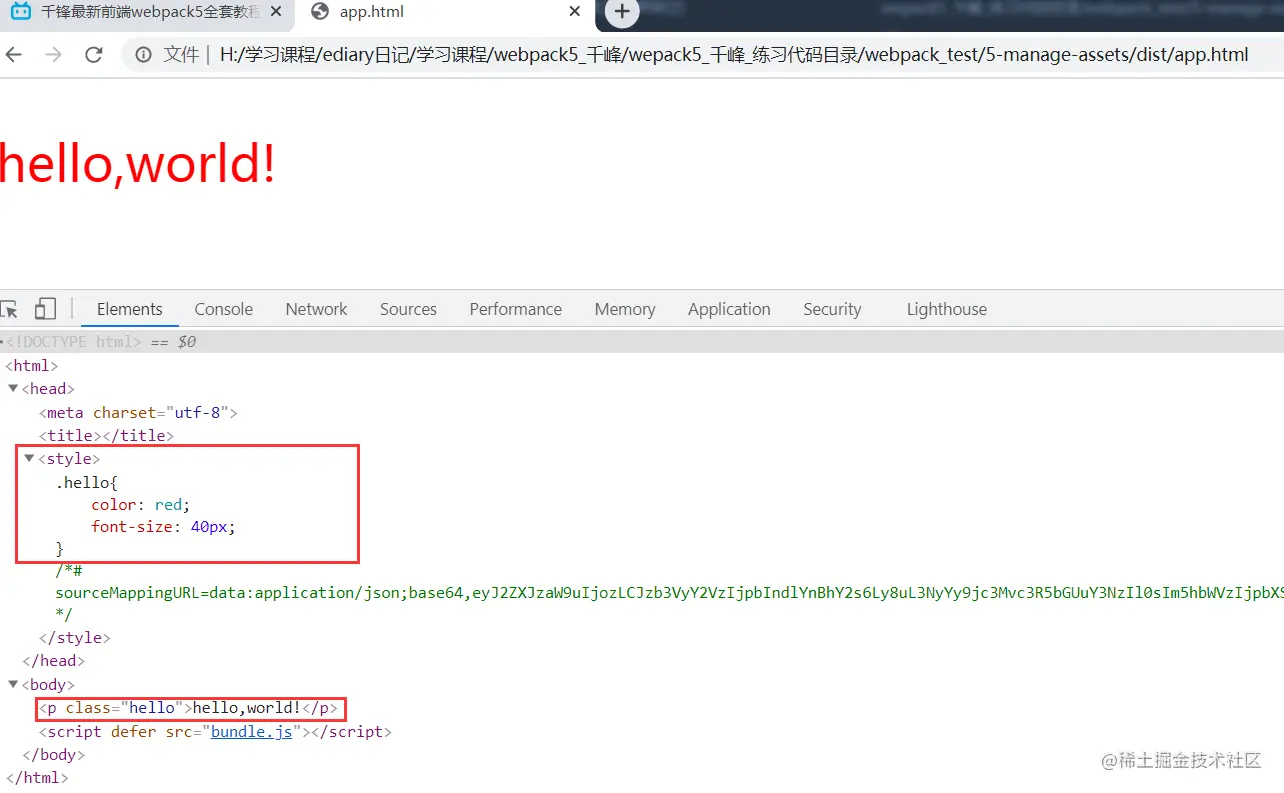Screen dimensions: 1284x793
Task: Select the closing style tag row
Action: point(75,637)
